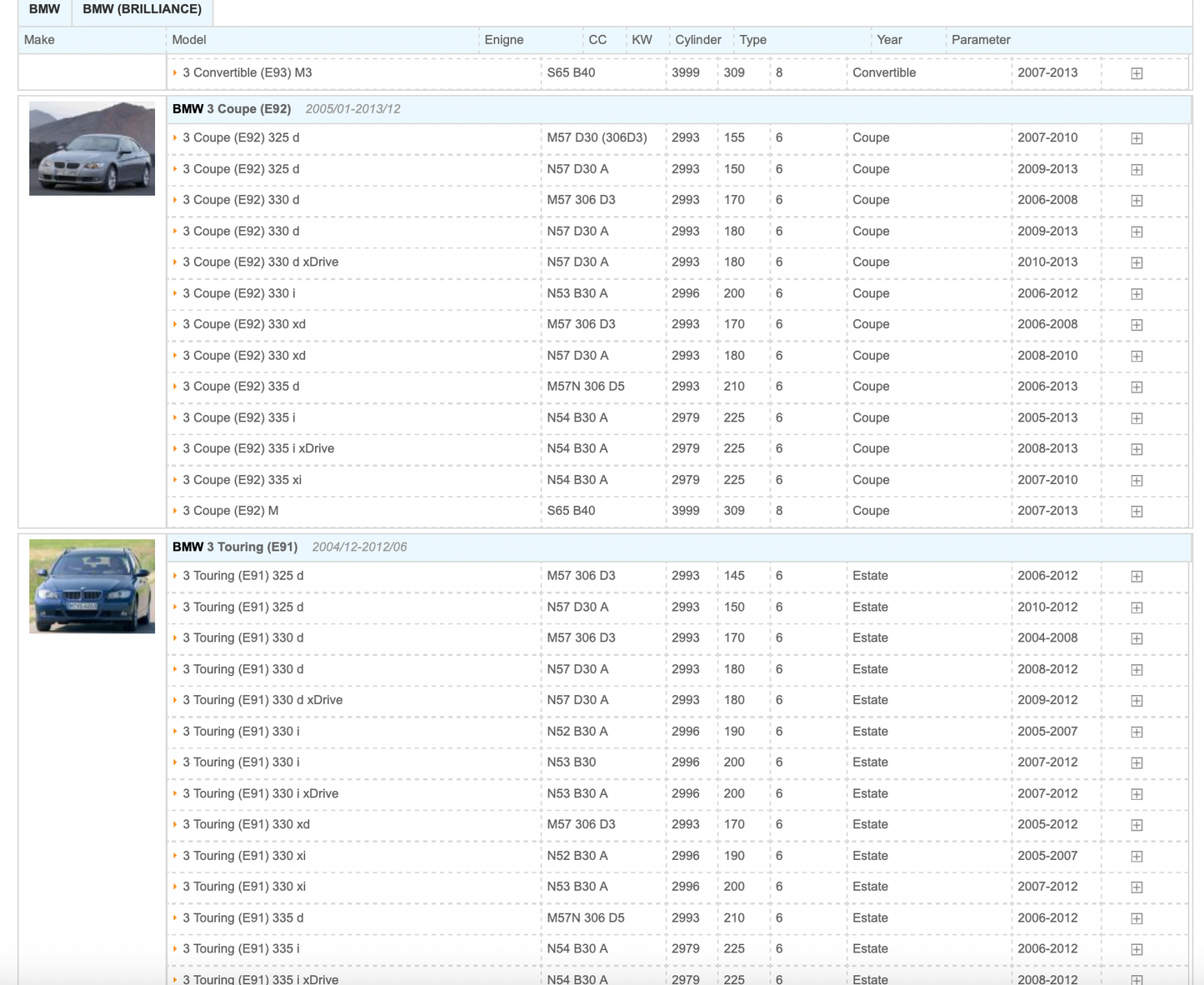Viewport: 1204px width, 985px height.
Task: Expand Touring 330 xi 2005-2007 row details
Action: tap(1137, 856)
